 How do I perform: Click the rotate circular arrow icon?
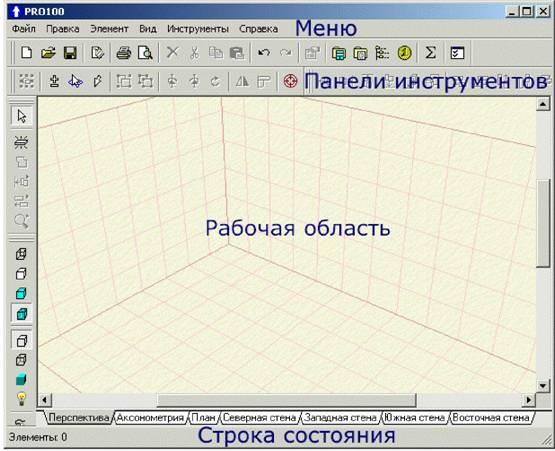215,81
